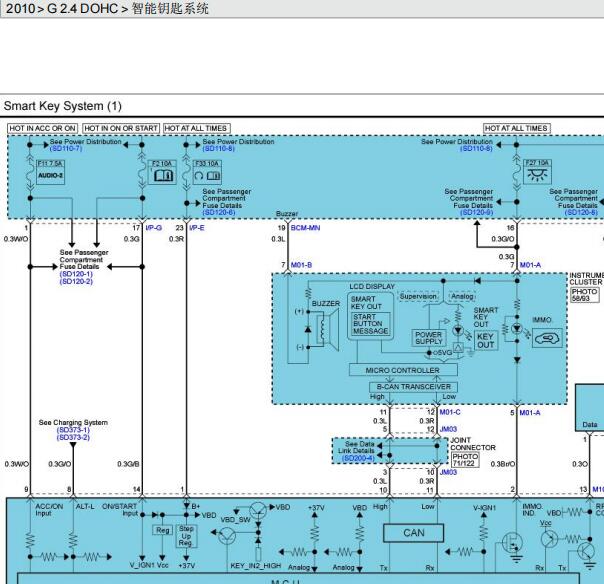Open the SD200-4 data link details
The width and height of the screenshot is (604, 584).
358,458
